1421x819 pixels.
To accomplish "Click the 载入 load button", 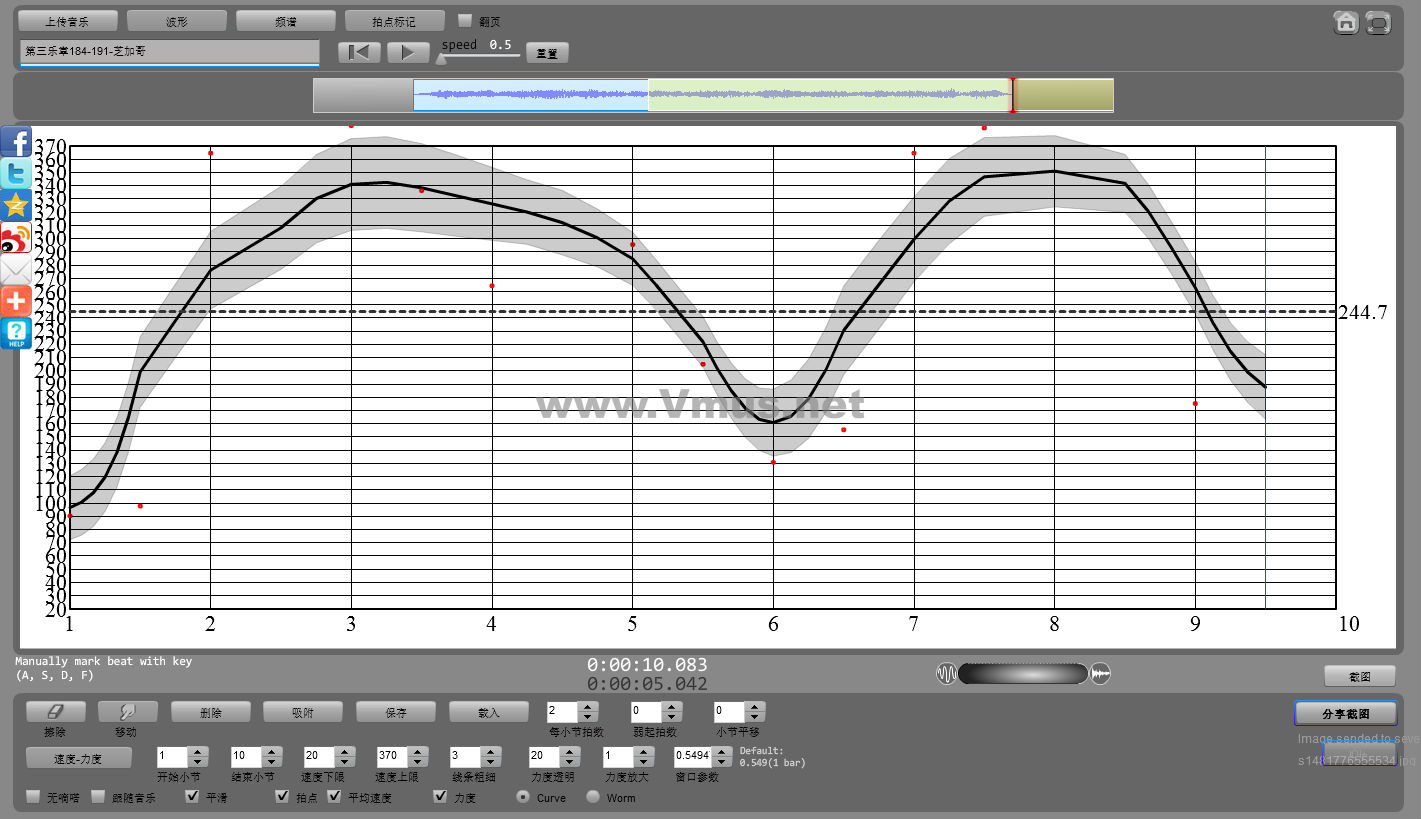I will tap(489, 712).
